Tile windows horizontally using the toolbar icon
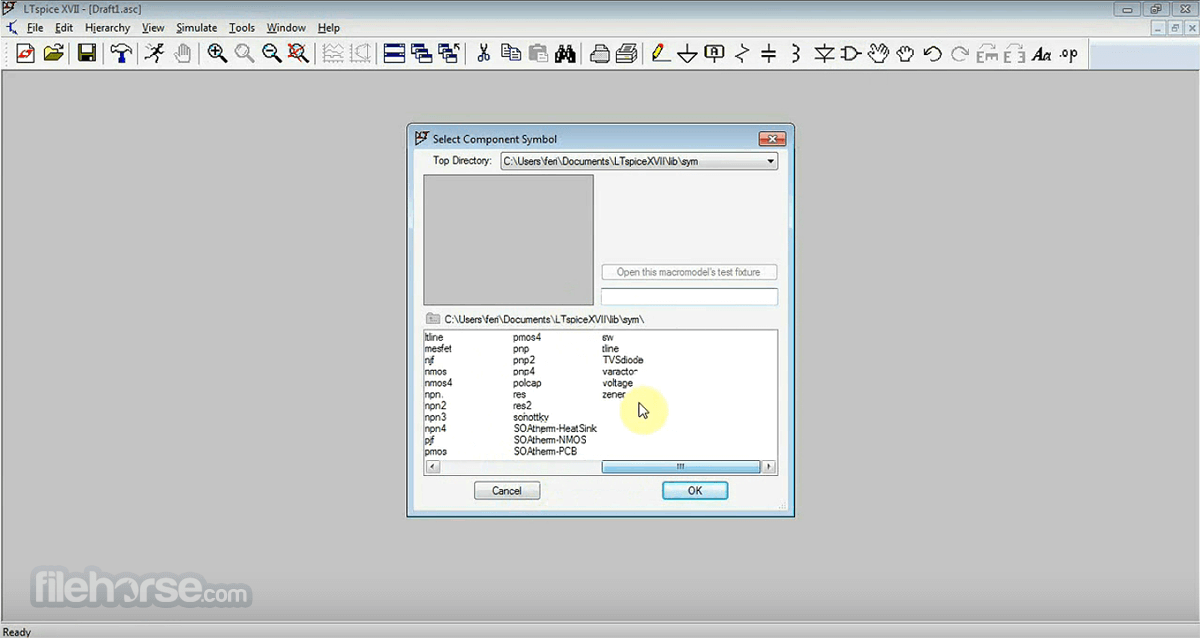This screenshot has width=1200, height=638. tap(395, 54)
